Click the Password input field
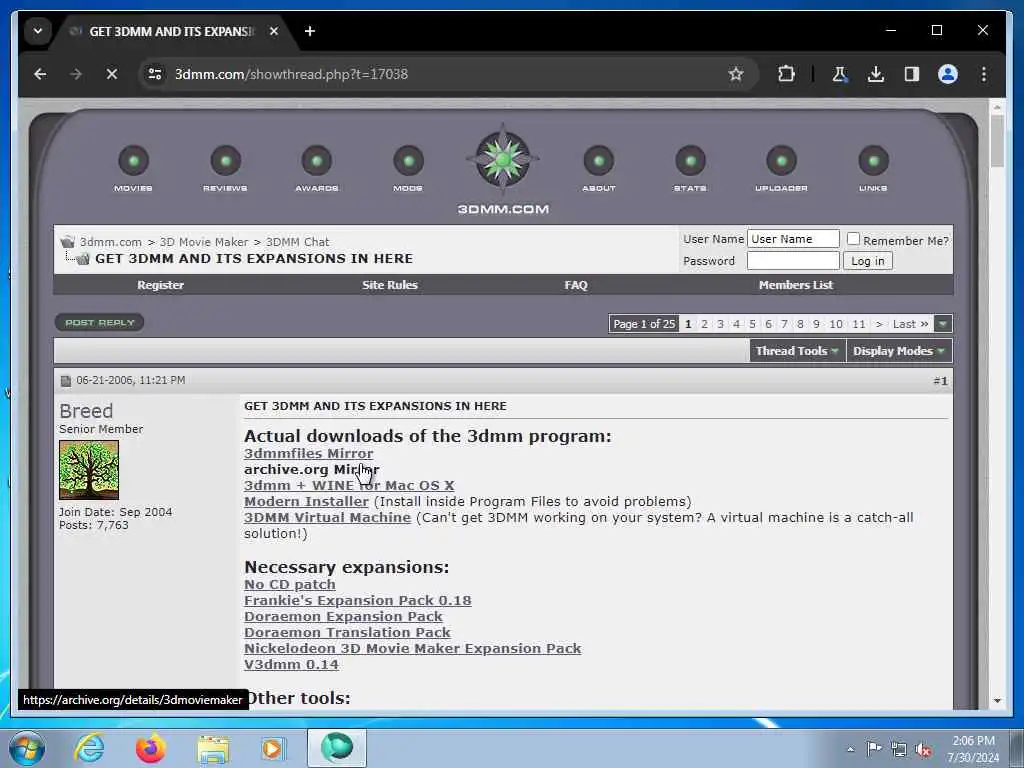The width and height of the screenshot is (1024, 768). click(793, 261)
